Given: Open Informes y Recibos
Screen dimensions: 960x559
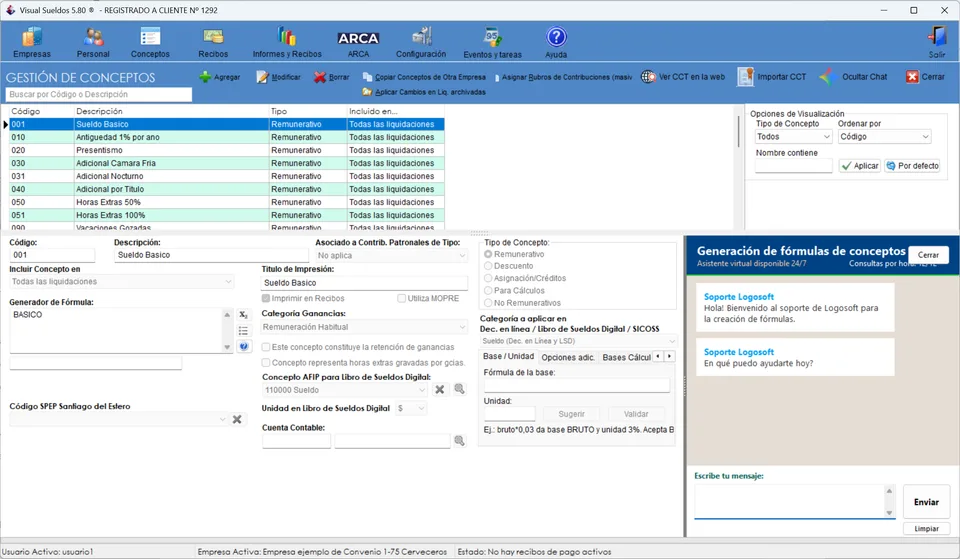Looking at the screenshot, I should (x=287, y=42).
